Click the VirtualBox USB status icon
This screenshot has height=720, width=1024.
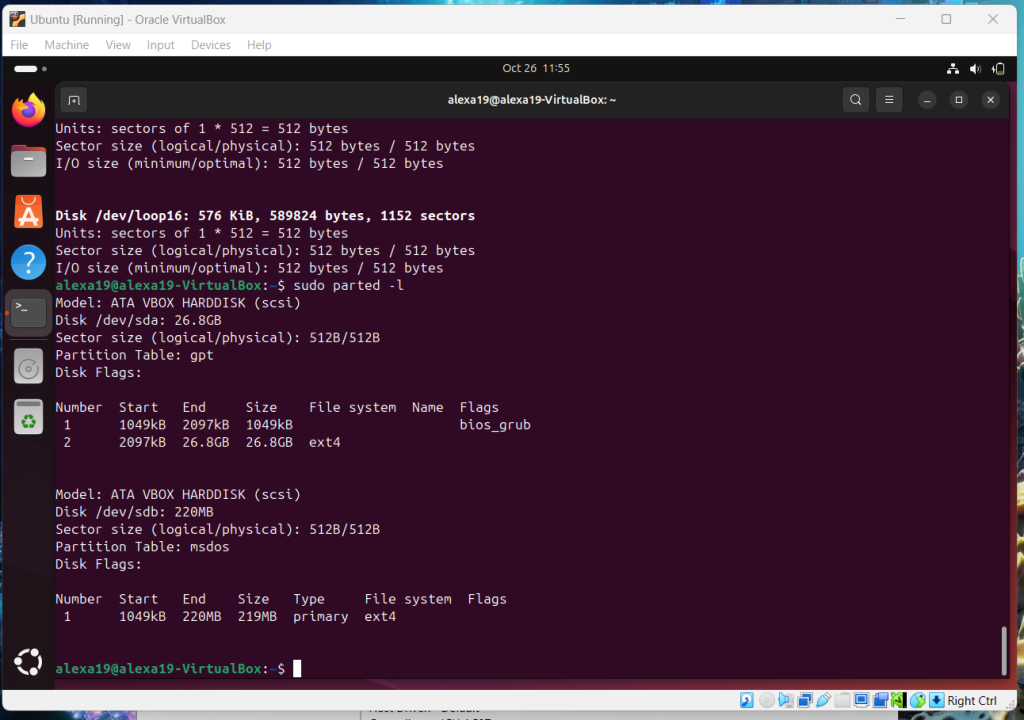point(823,700)
